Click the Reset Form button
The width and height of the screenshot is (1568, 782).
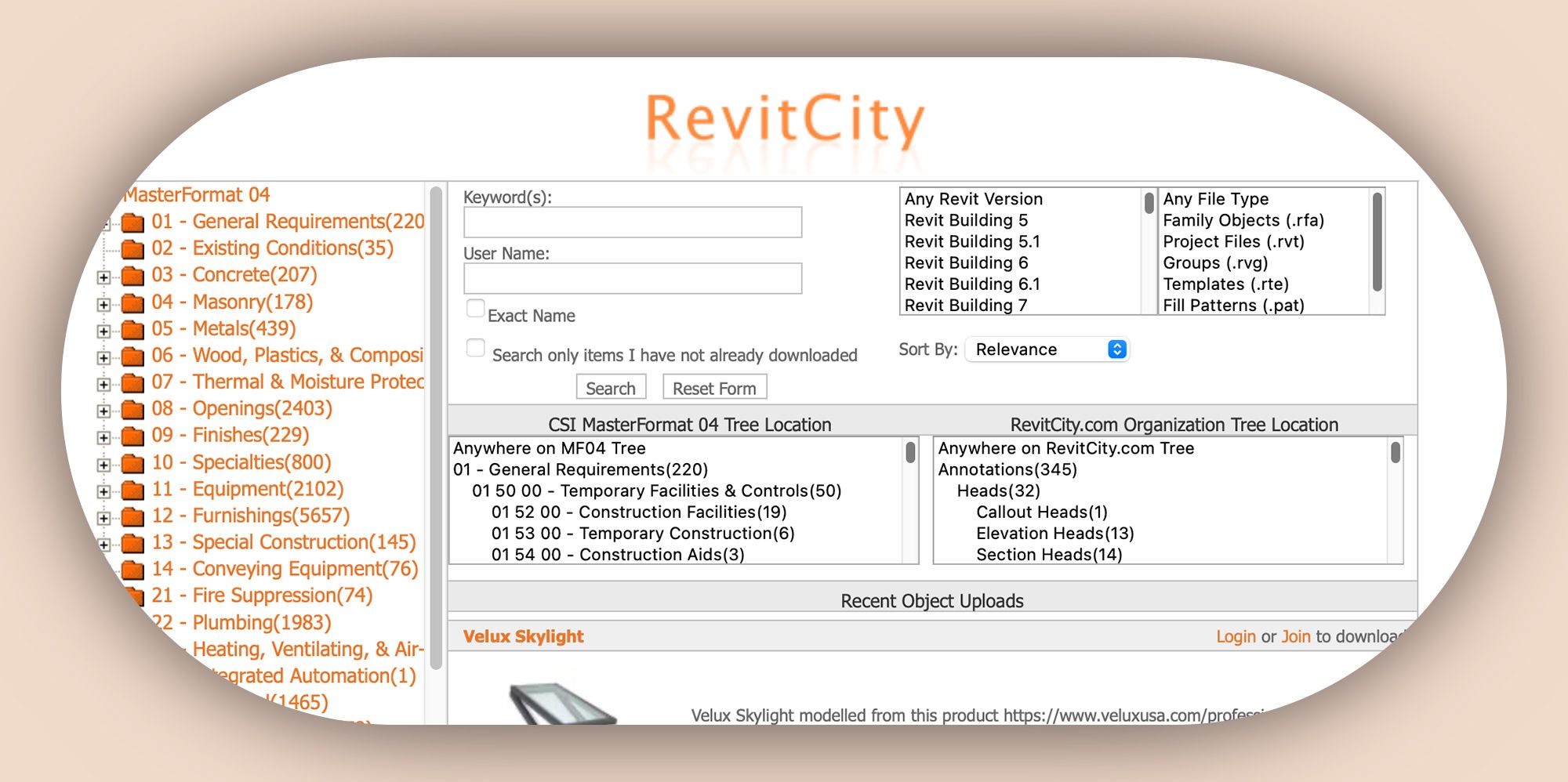pyautogui.click(x=714, y=388)
